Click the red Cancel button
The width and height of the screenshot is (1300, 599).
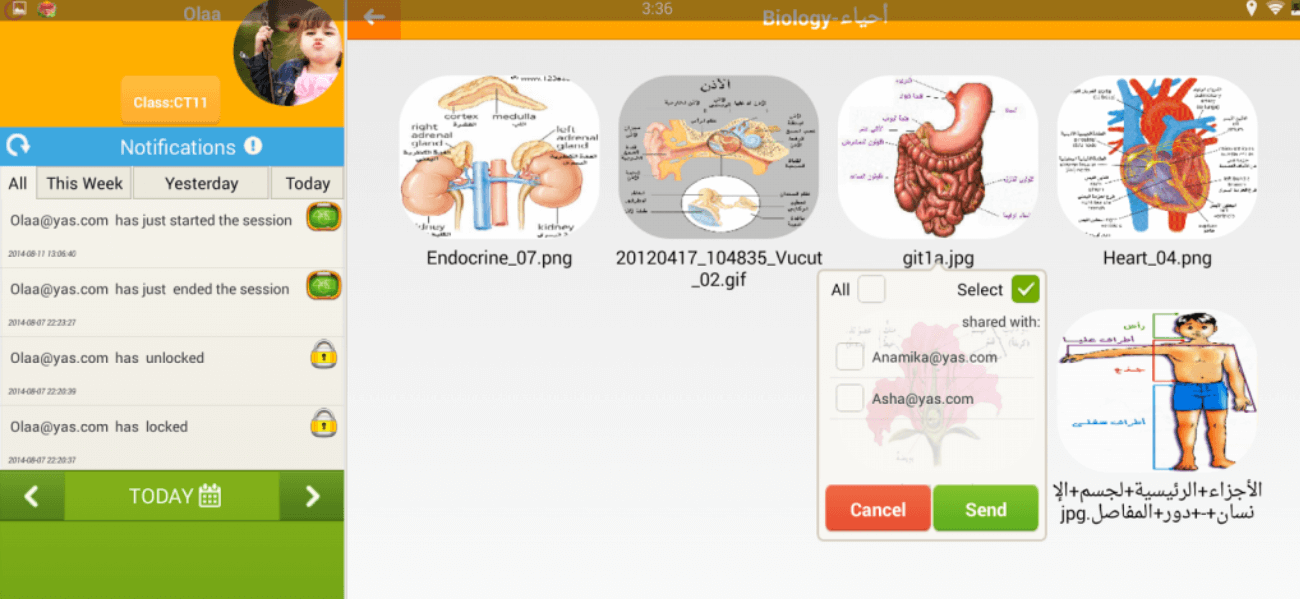878,509
